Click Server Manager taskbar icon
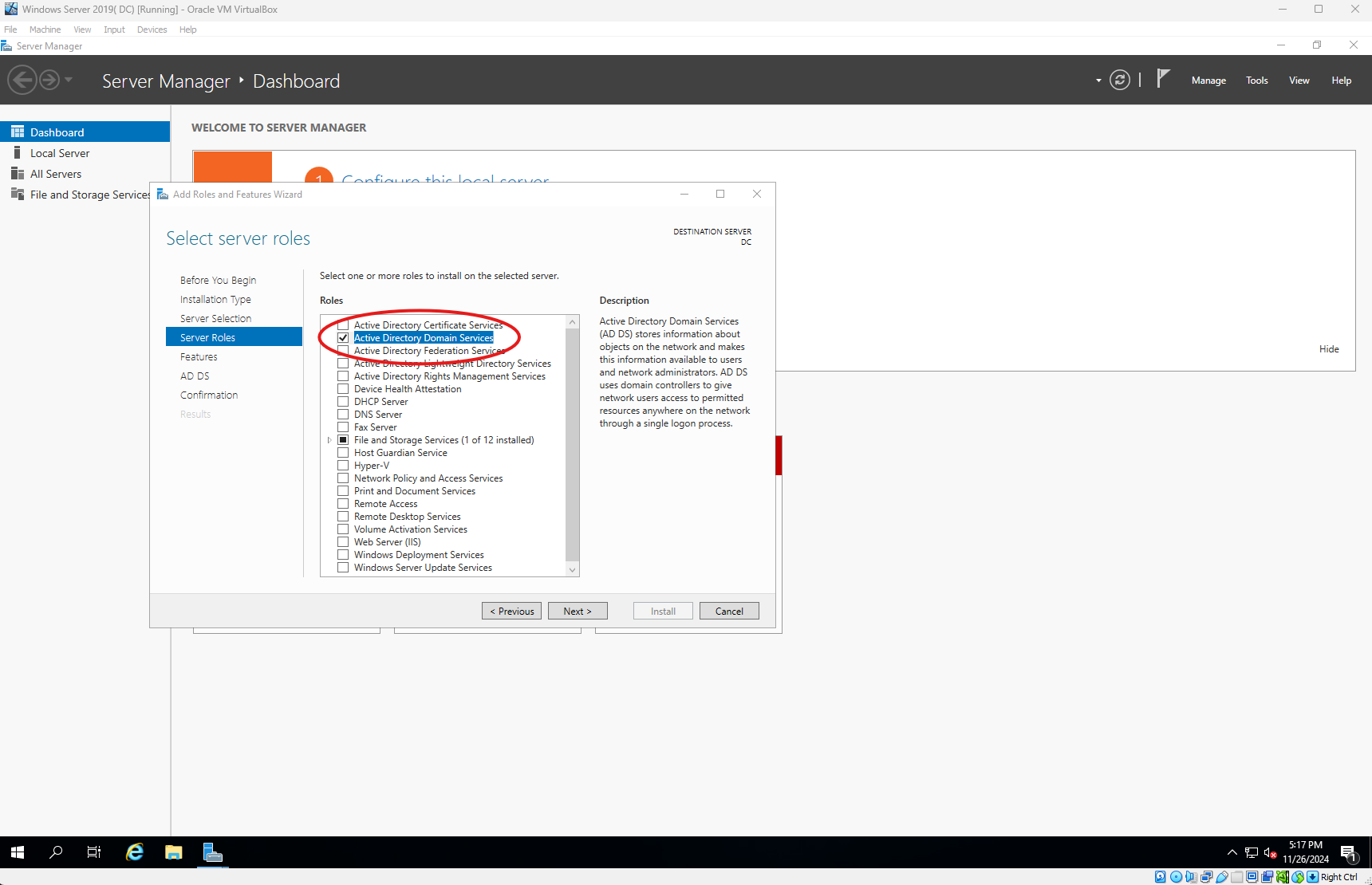 click(x=213, y=852)
